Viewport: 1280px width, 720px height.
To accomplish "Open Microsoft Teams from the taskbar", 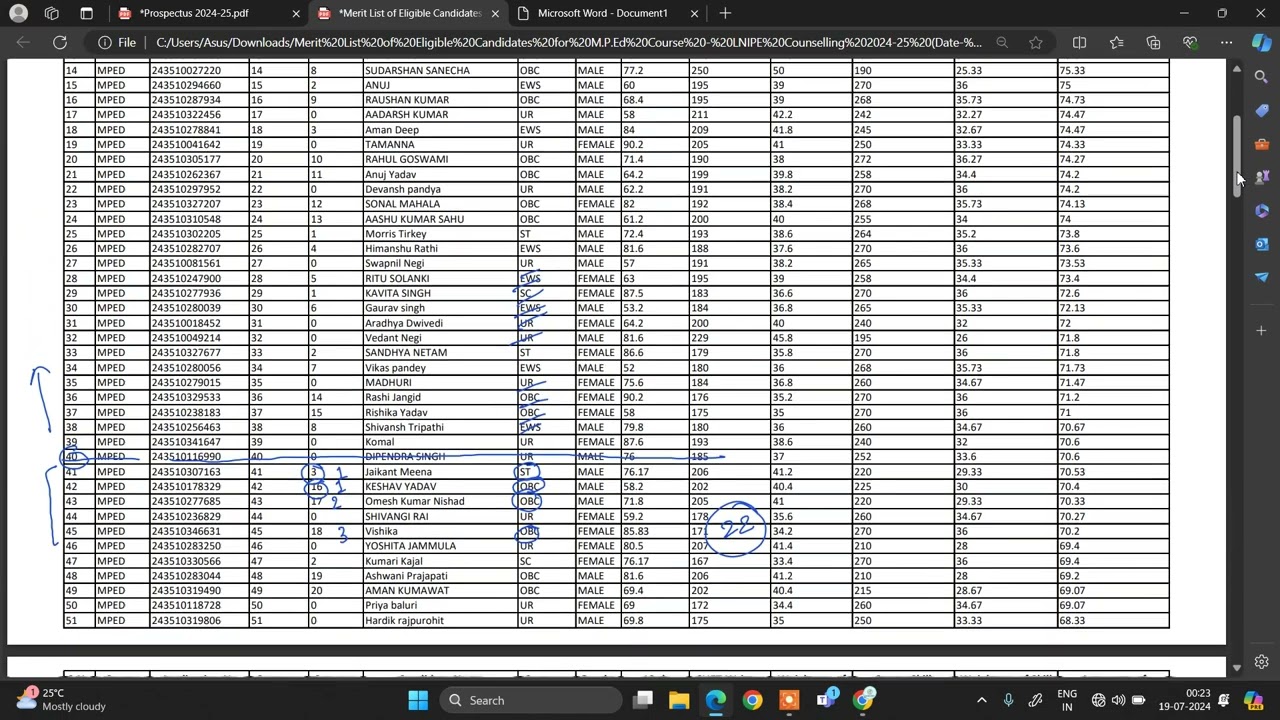I will pos(826,700).
